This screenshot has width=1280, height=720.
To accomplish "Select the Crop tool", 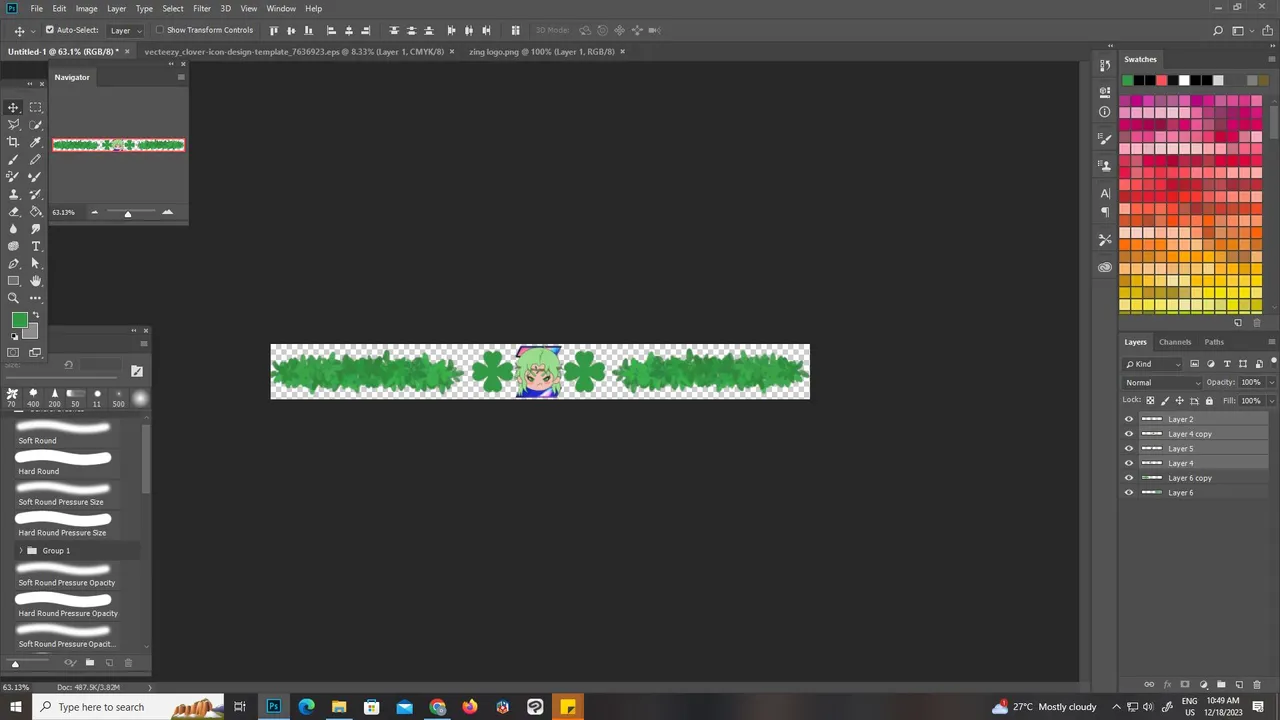I will (x=13, y=142).
